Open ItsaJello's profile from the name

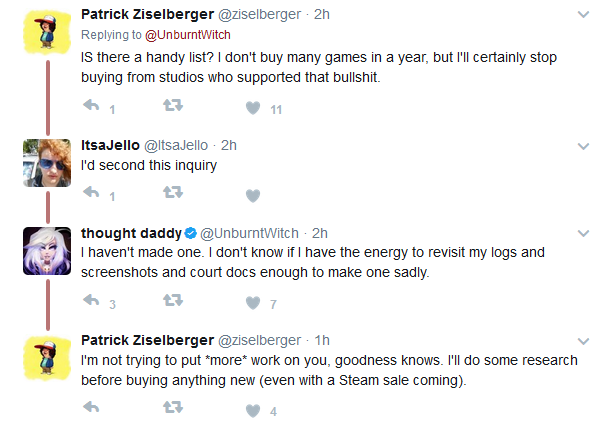pyautogui.click(x=110, y=145)
